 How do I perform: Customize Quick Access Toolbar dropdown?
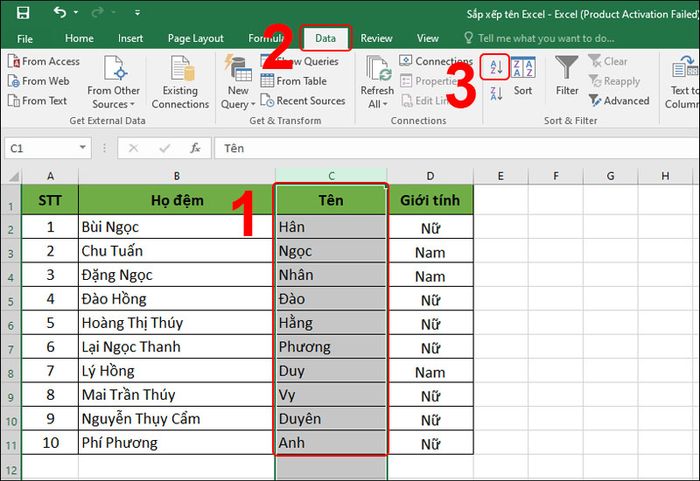(x=138, y=13)
